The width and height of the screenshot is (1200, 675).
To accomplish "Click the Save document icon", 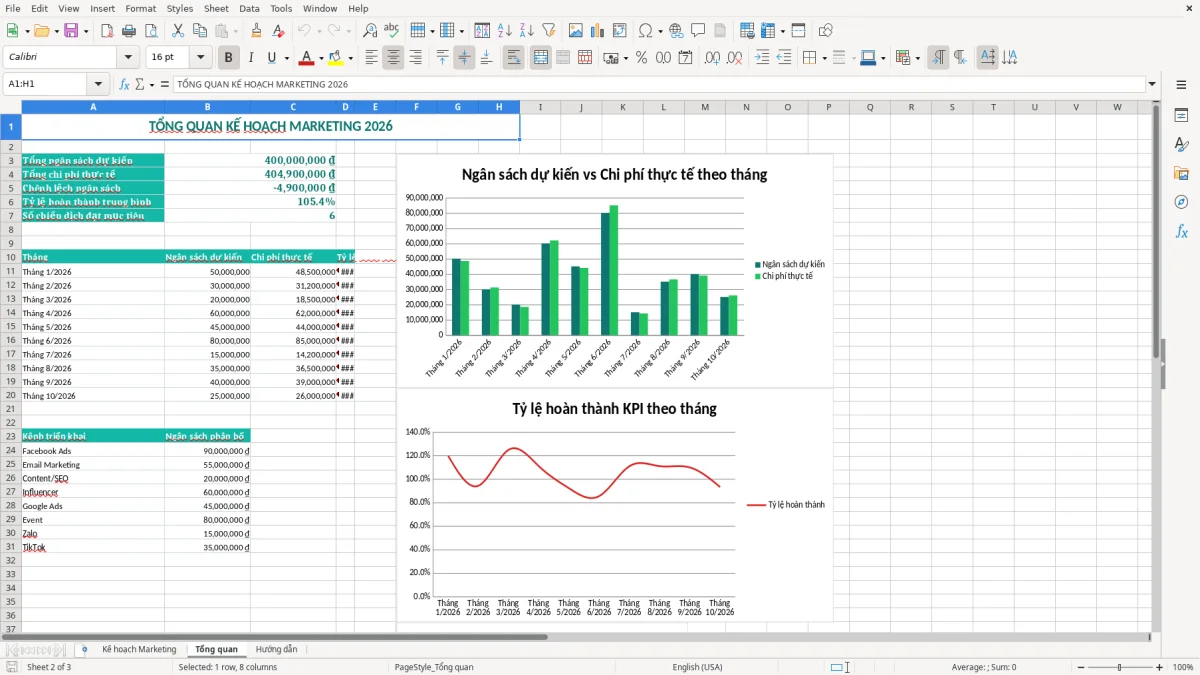I will tap(71, 31).
